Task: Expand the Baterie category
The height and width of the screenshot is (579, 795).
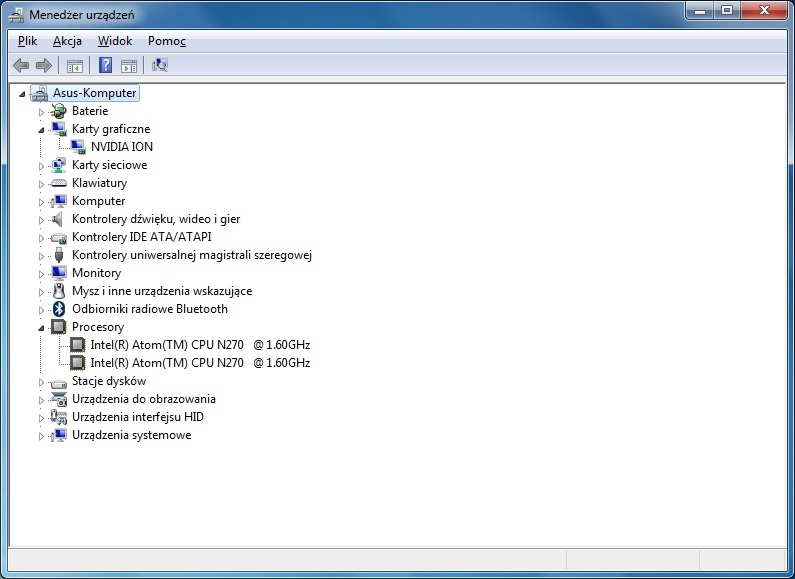Action: [42, 112]
